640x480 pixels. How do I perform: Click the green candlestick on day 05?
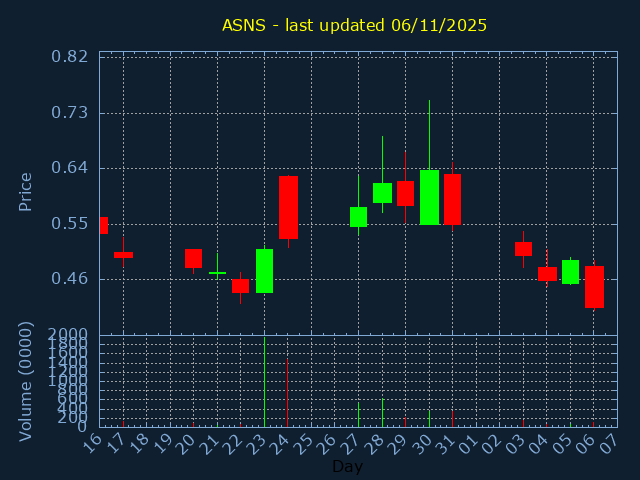point(571,272)
